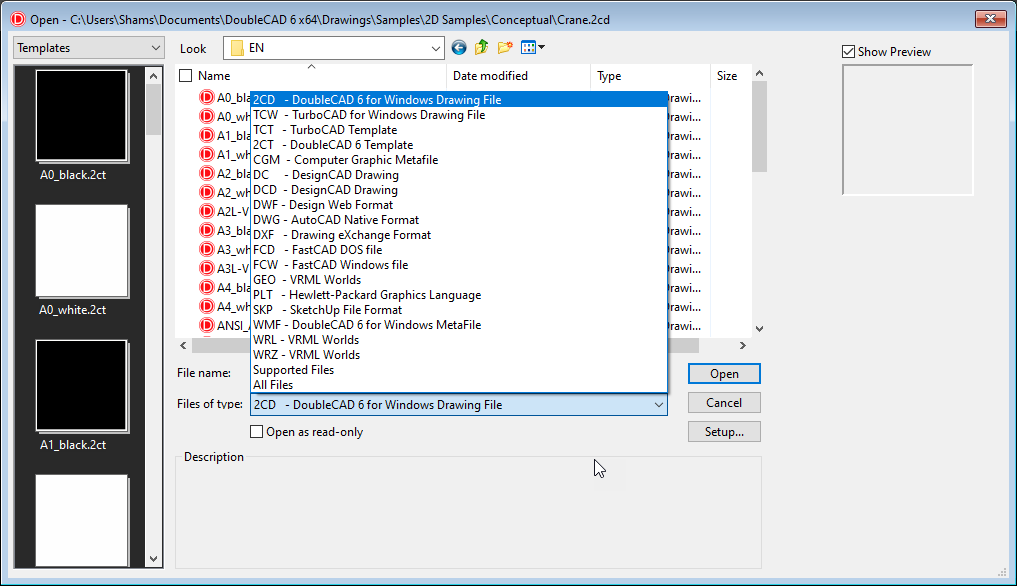Close the Open dialog window
This screenshot has height=586, width=1017.
[x=990, y=19]
